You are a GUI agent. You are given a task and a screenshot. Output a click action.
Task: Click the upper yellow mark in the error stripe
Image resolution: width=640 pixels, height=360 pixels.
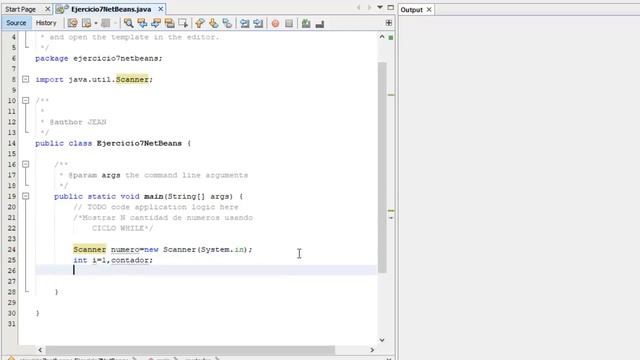coord(391,95)
